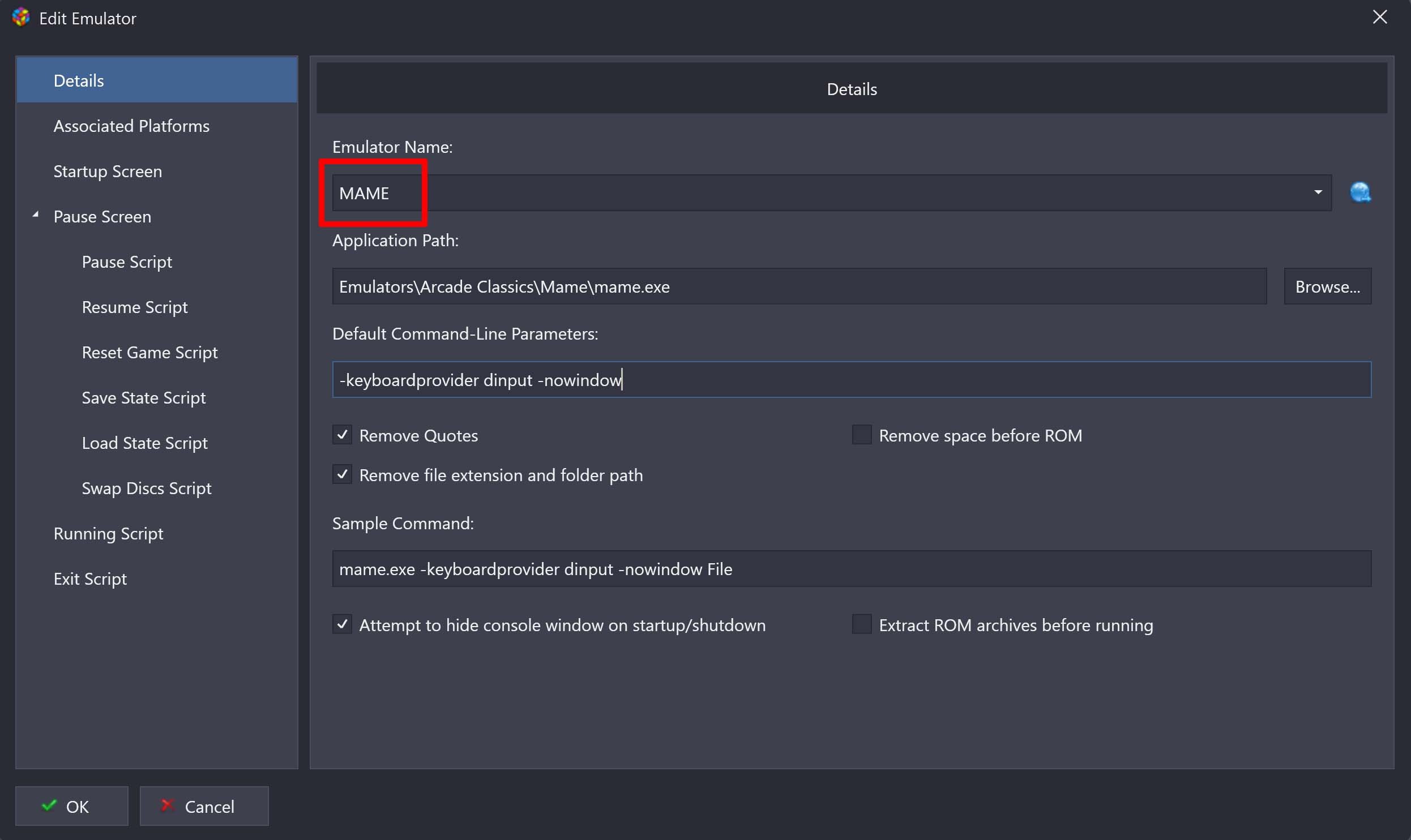1411x840 pixels.
Task: Click Cancel button to discard changes
Action: click(204, 806)
